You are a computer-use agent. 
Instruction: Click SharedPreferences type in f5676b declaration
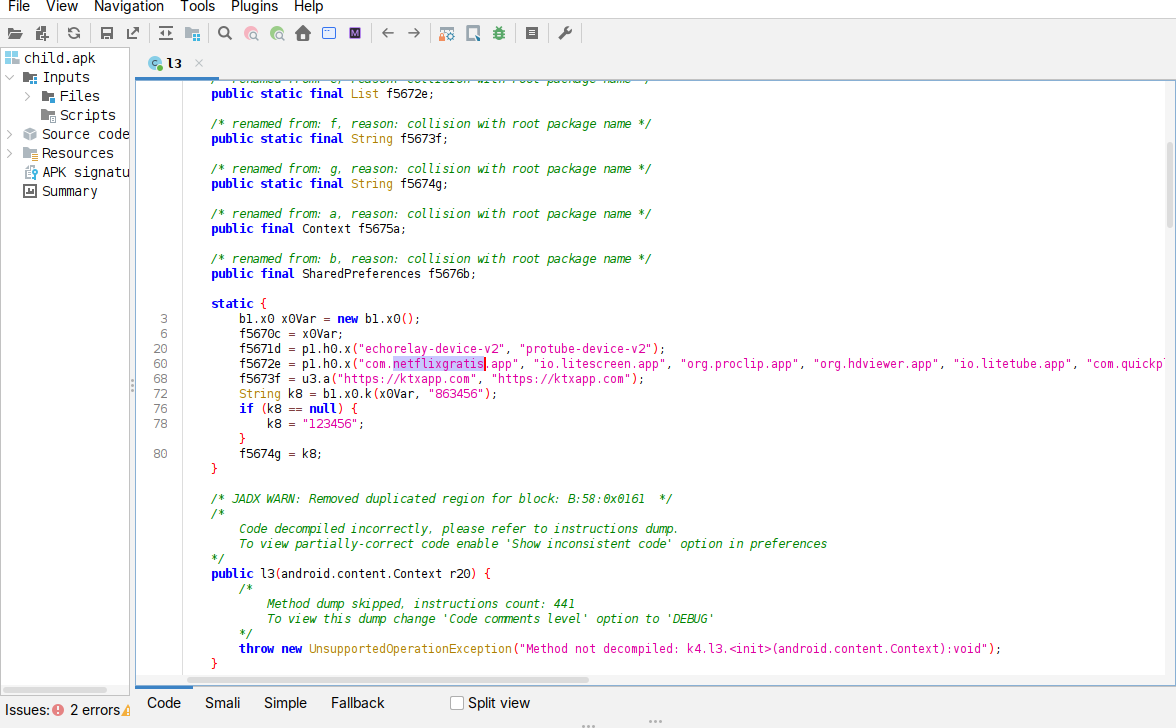[x=362, y=274]
